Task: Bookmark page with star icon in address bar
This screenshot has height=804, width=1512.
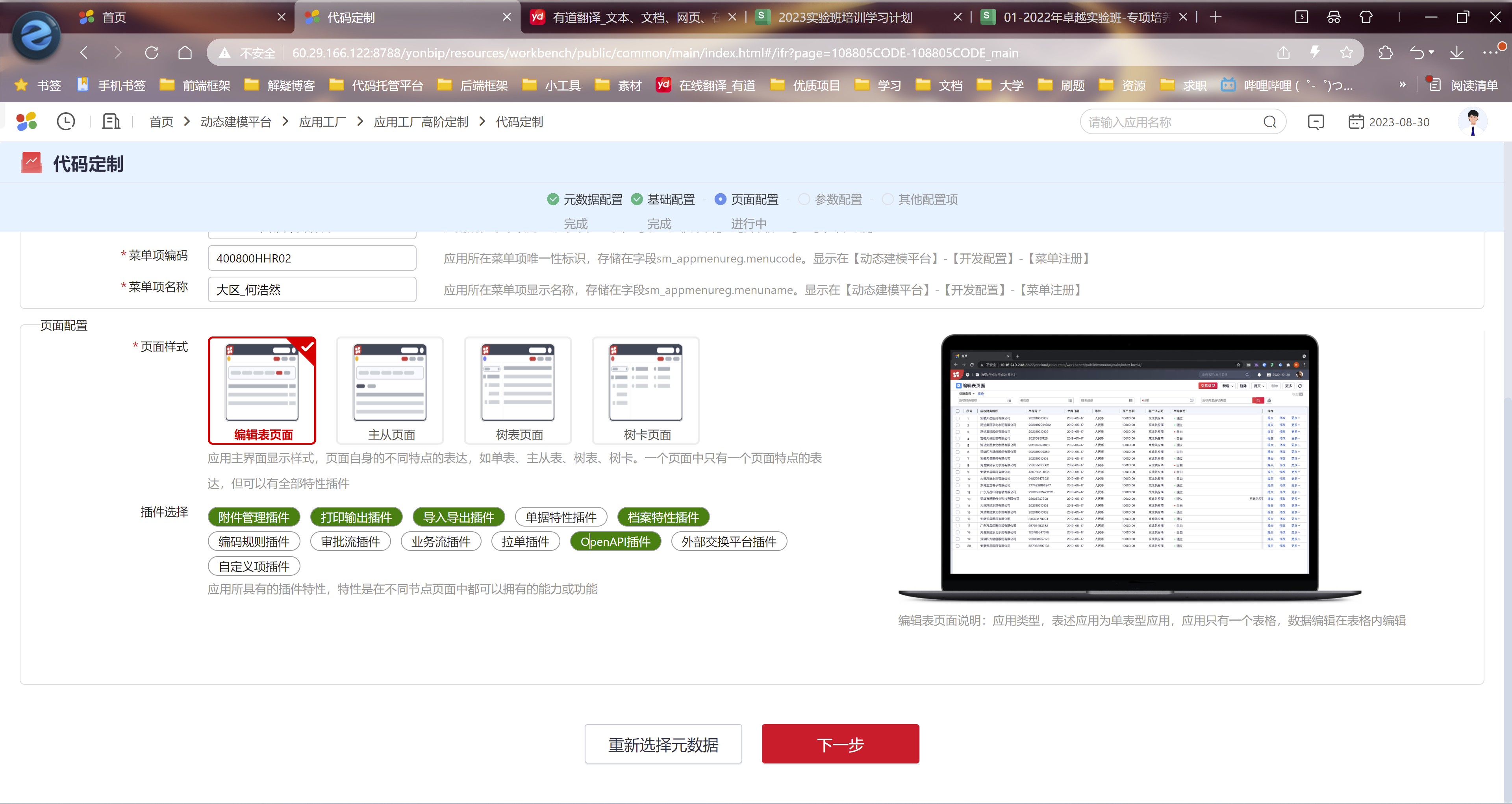Action: pos(1347,53)
